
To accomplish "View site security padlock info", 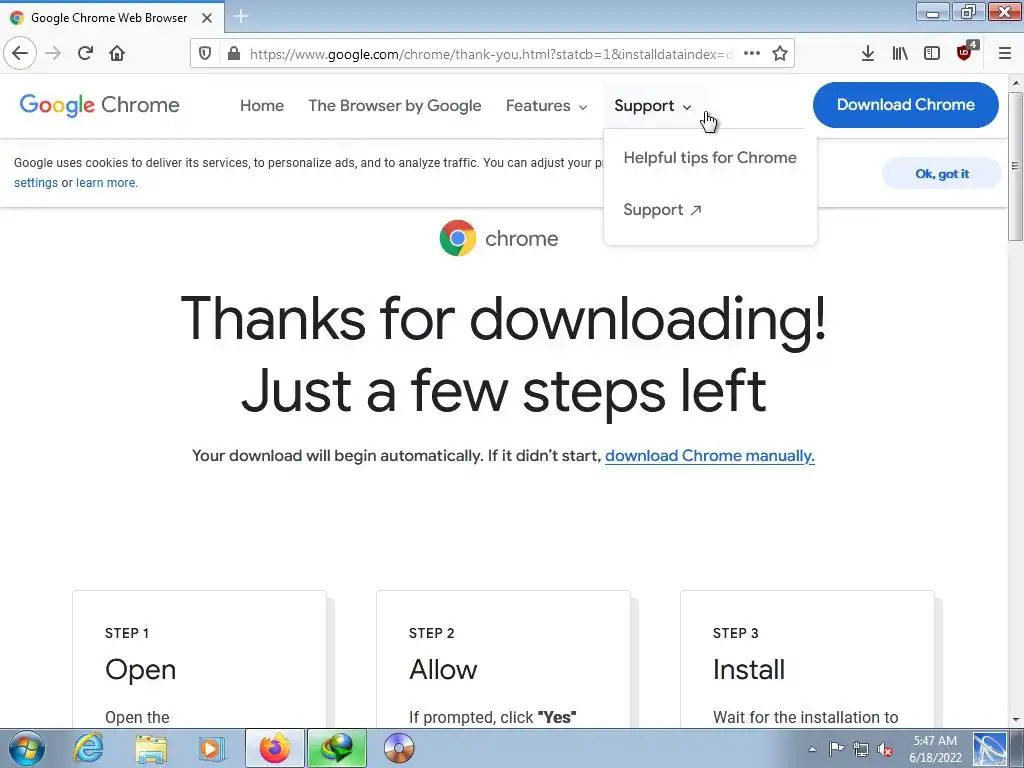I will pyautogui.click(x=233, y=54).
